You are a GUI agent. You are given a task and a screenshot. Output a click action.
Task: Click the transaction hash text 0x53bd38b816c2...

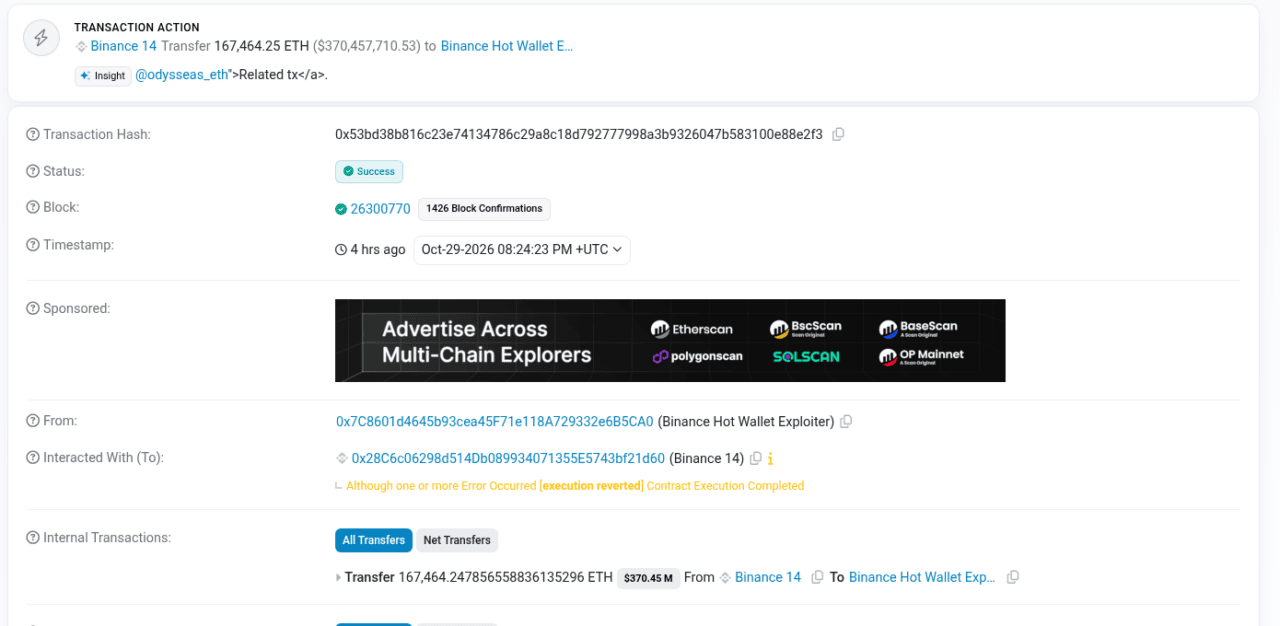pyautogui.click(x=579, y=134)
